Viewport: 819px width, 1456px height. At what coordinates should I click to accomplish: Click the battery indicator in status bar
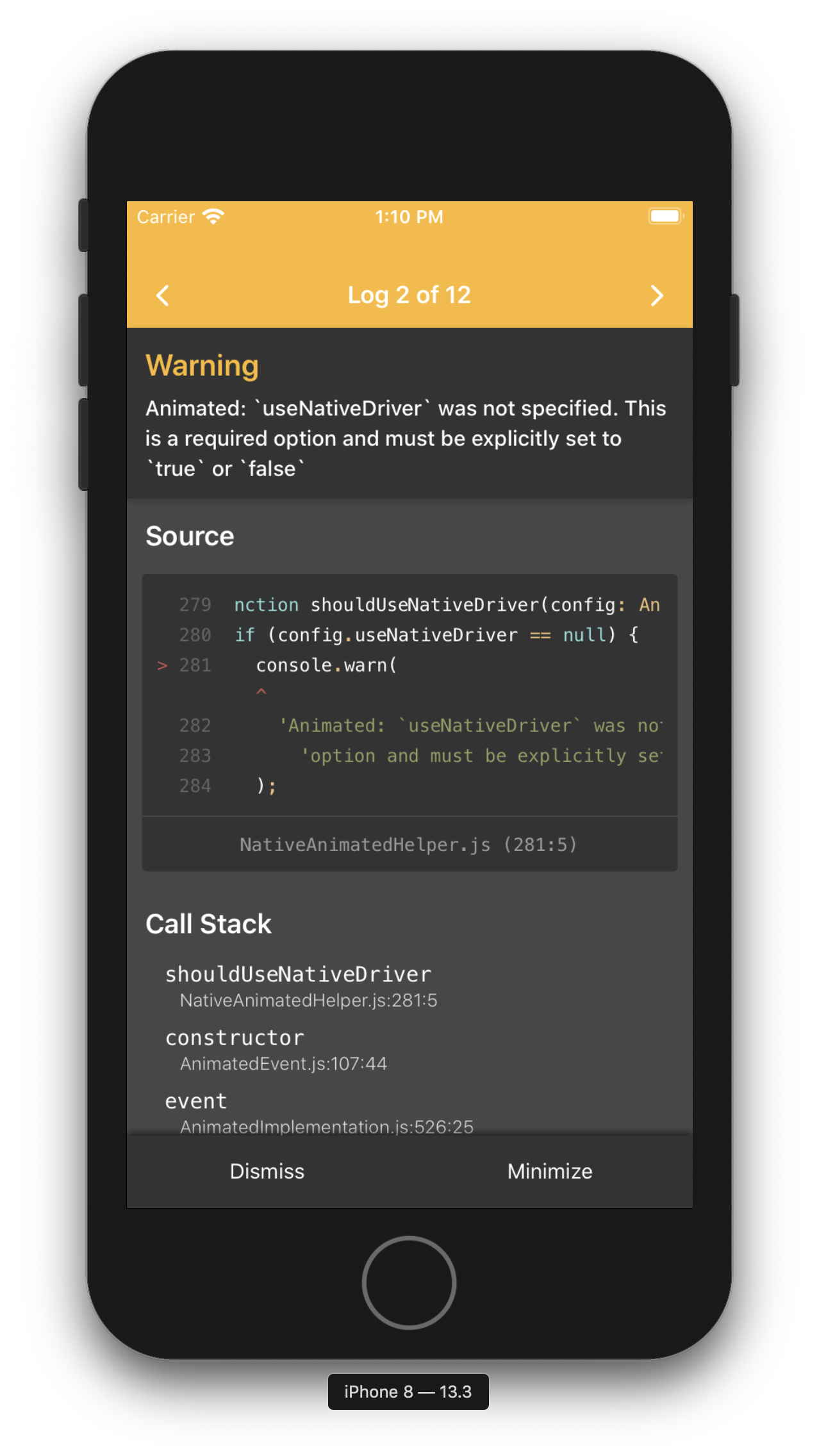coord(665,216)
